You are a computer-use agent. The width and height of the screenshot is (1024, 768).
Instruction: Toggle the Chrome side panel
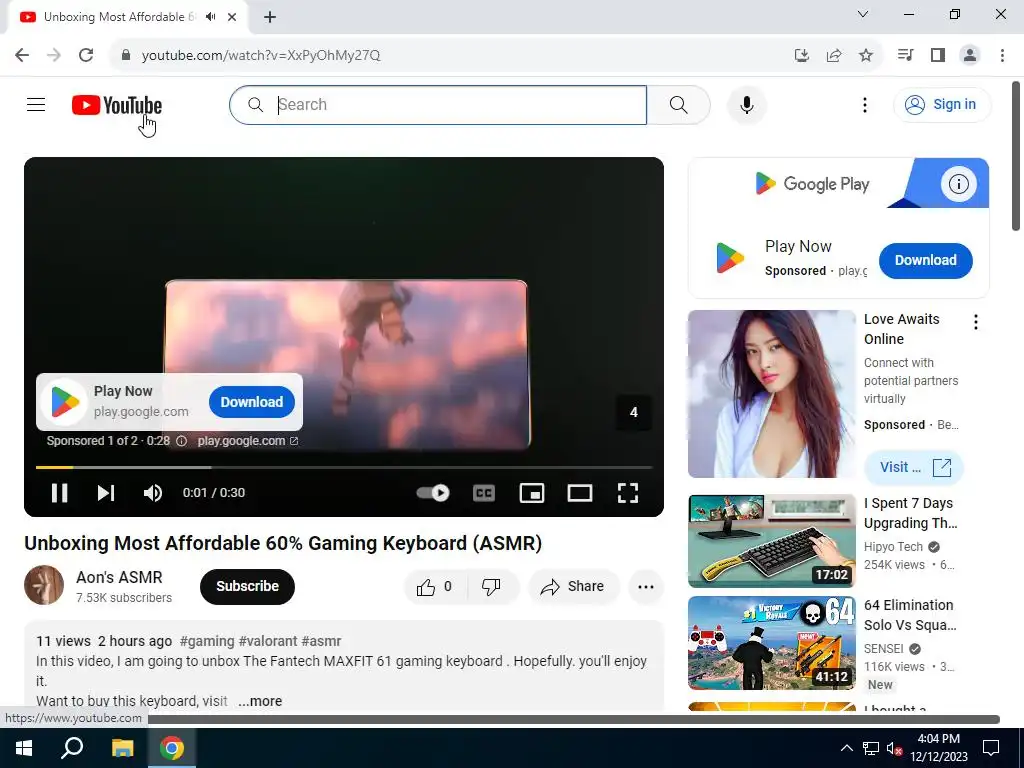coord(938,55)
